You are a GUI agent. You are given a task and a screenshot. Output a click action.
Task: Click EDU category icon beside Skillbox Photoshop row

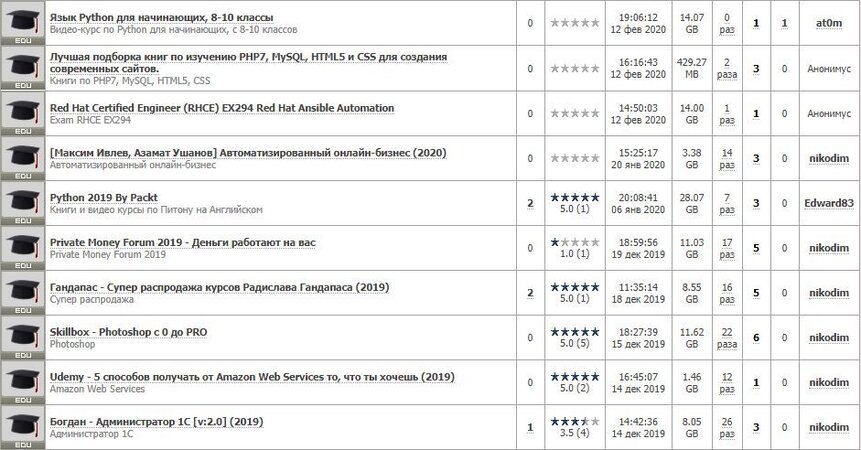click(21, 337)
